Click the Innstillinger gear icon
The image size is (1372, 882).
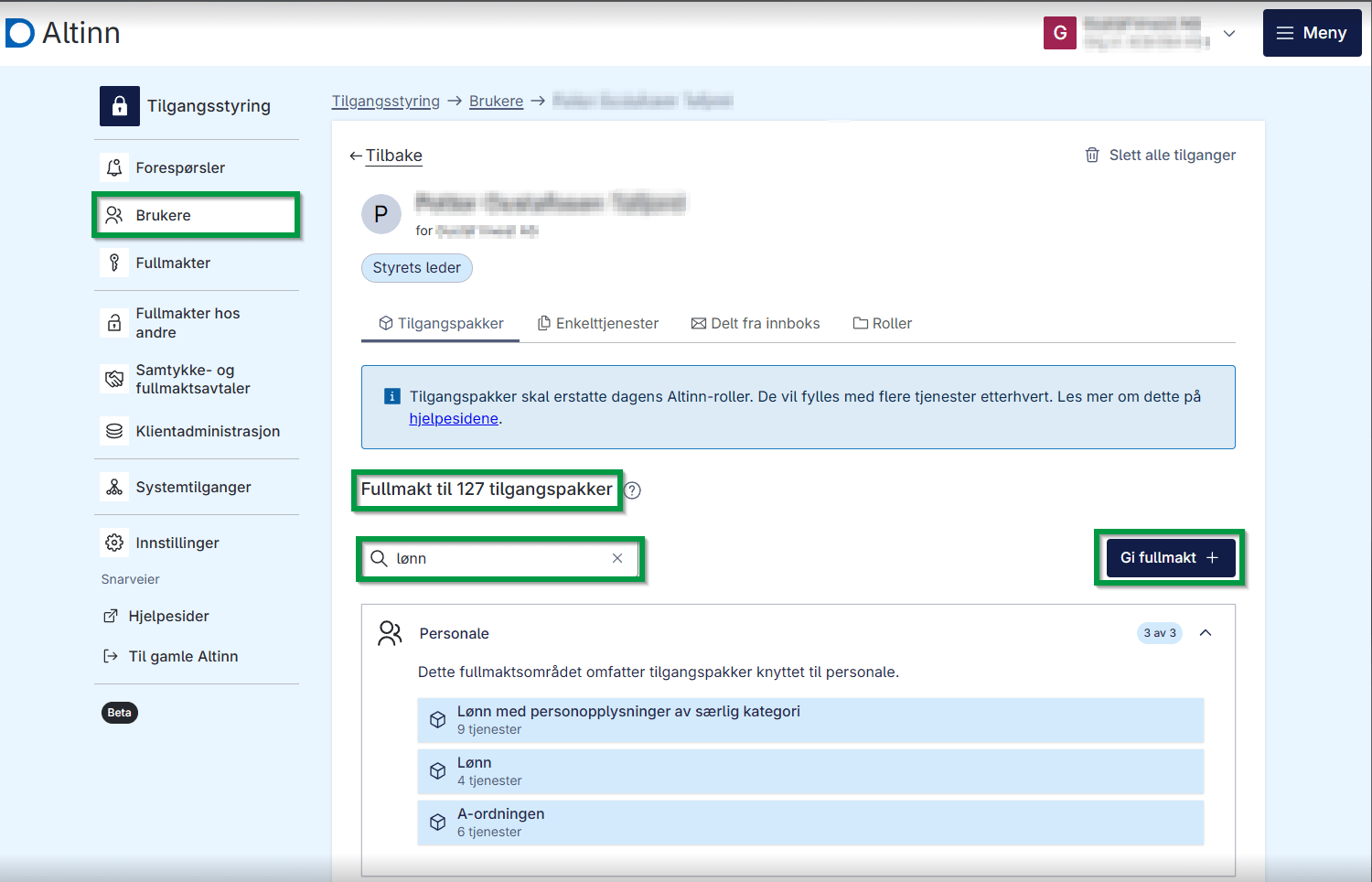tap(114, 543)
